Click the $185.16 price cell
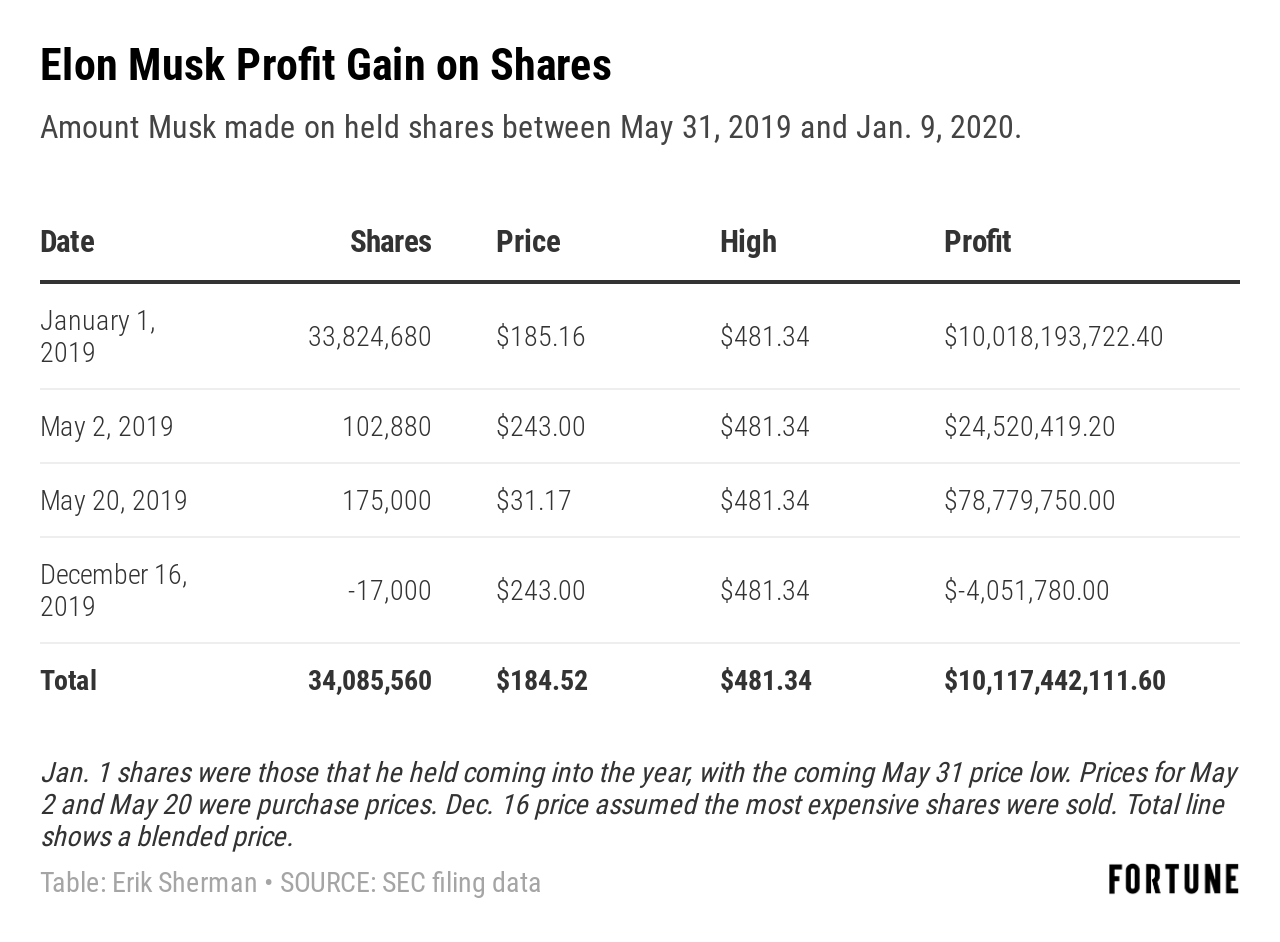Image resolution: width=1280 pixels, height=942 pixels. tap(540, 336)
